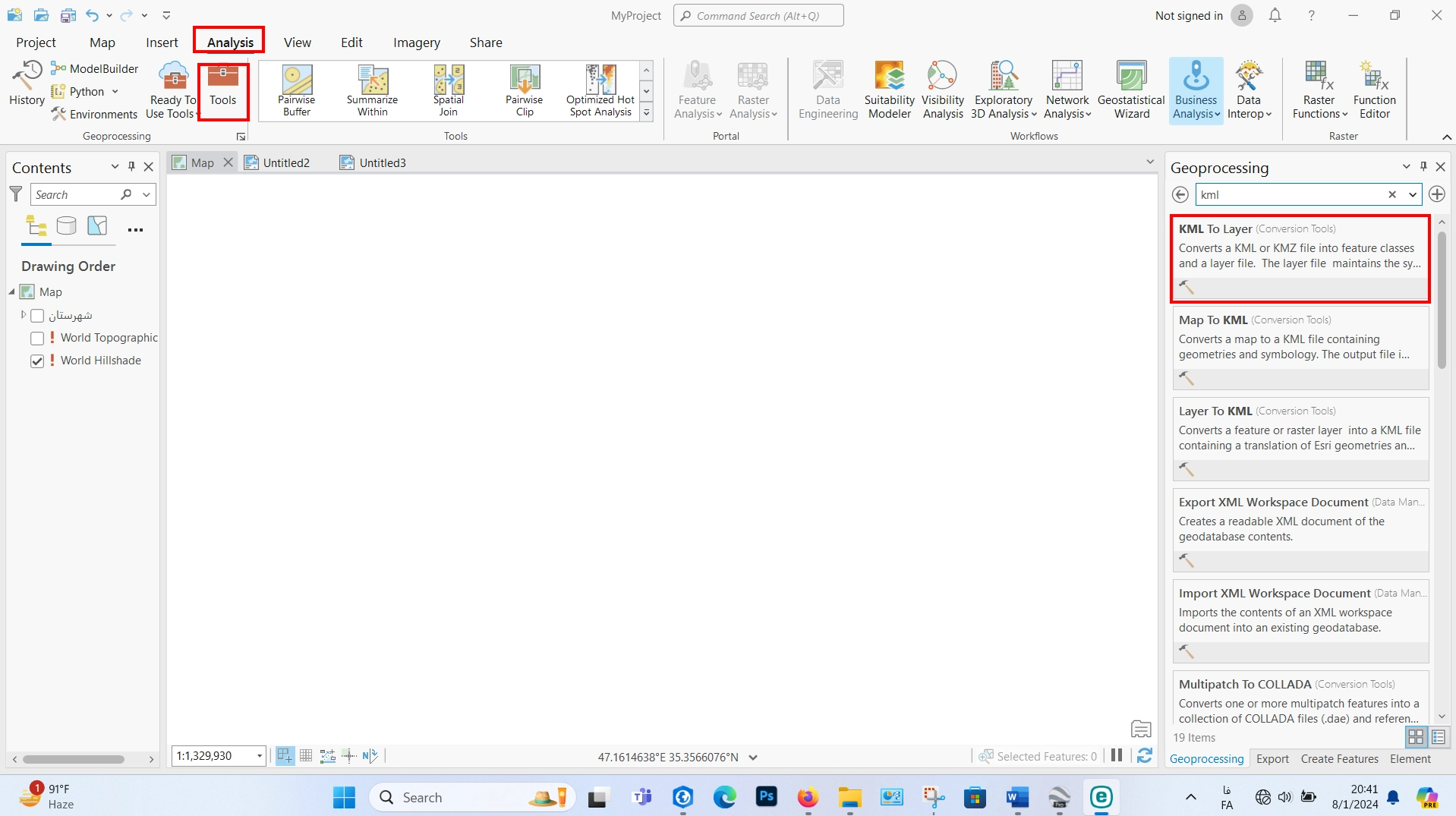This screenshot has width=1456, height=816.
Task: Launch ModelBuilder
Action: coord(95,68)
